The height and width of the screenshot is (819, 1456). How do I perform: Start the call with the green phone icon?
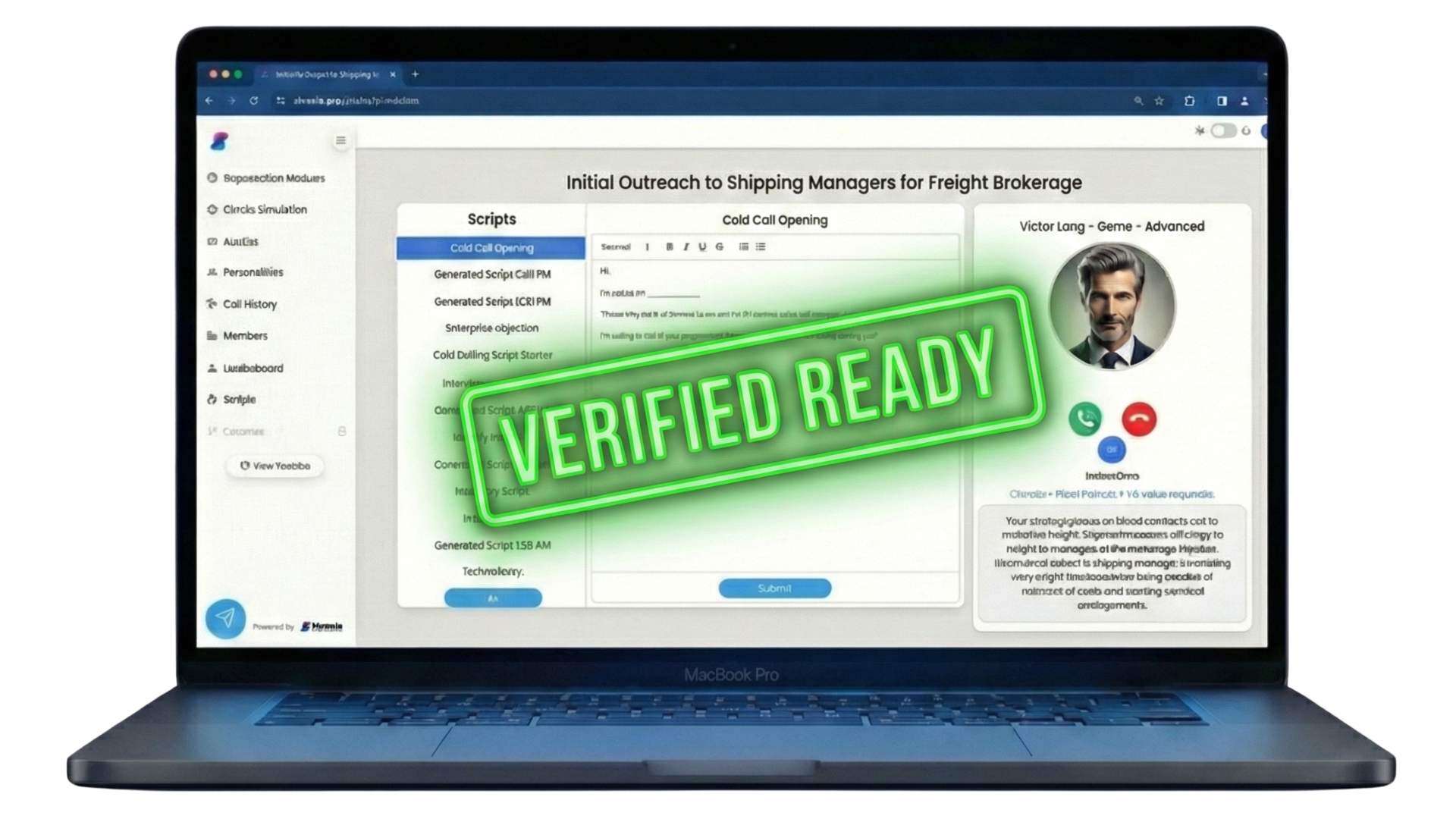(x=1084, y=419)
